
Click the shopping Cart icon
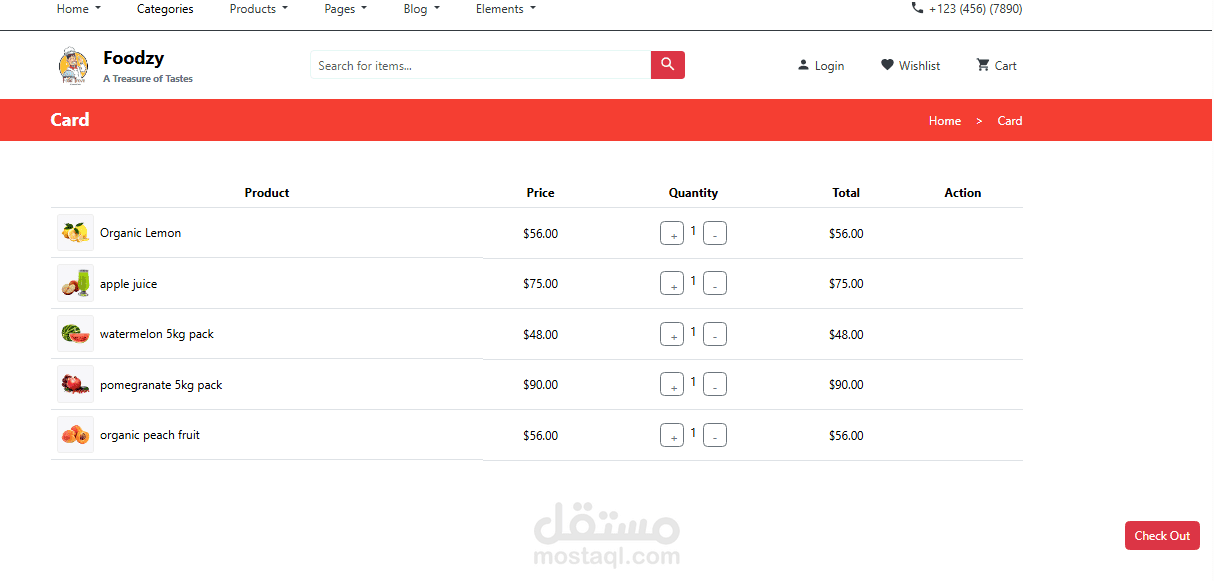(x=983, y=65)
